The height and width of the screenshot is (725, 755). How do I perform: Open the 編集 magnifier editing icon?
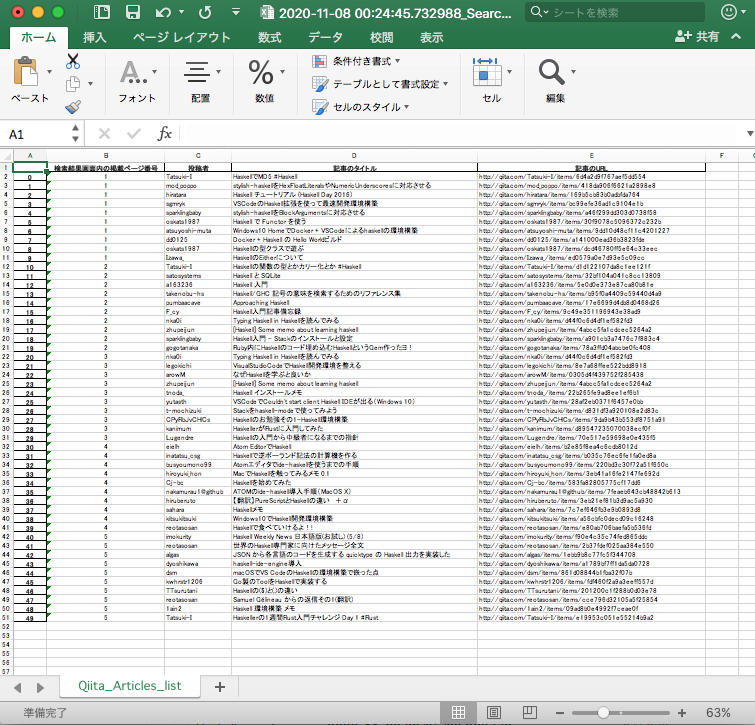(551, 72)
